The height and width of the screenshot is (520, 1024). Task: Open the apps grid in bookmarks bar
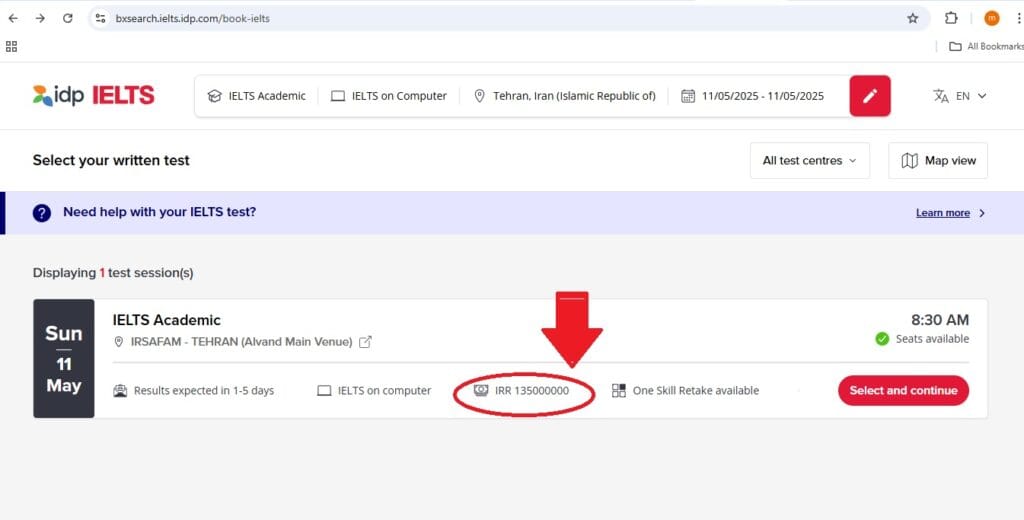pos(12,46)
